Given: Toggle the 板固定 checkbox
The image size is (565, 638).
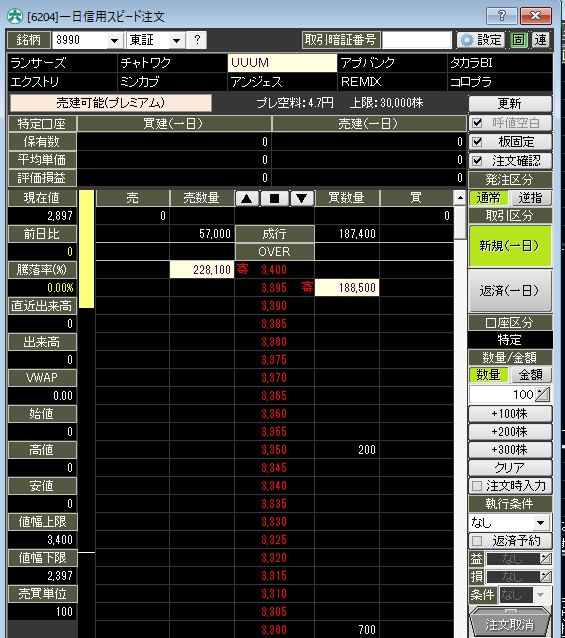Looking at the screenshot, I should [x=478, y=142].
